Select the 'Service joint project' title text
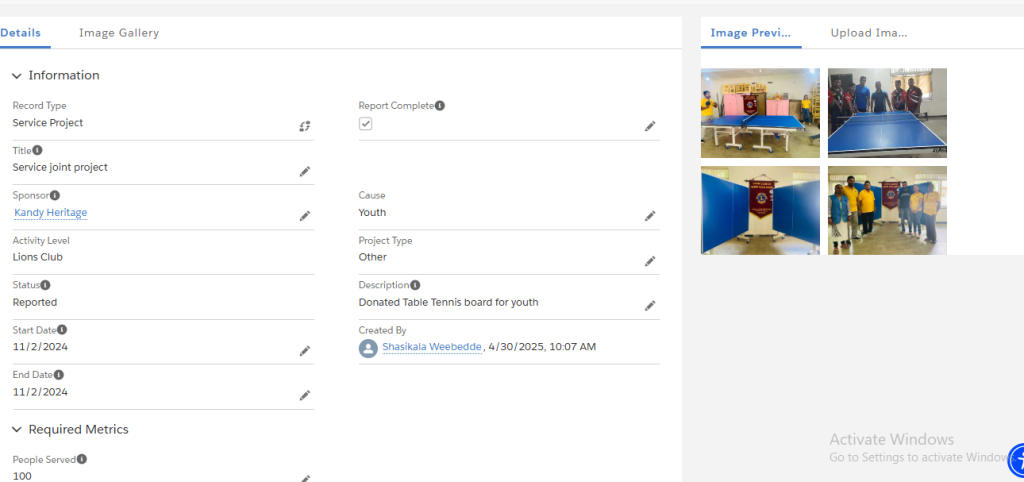Screen dimensions: 1024x482 [x=60, y=168]
